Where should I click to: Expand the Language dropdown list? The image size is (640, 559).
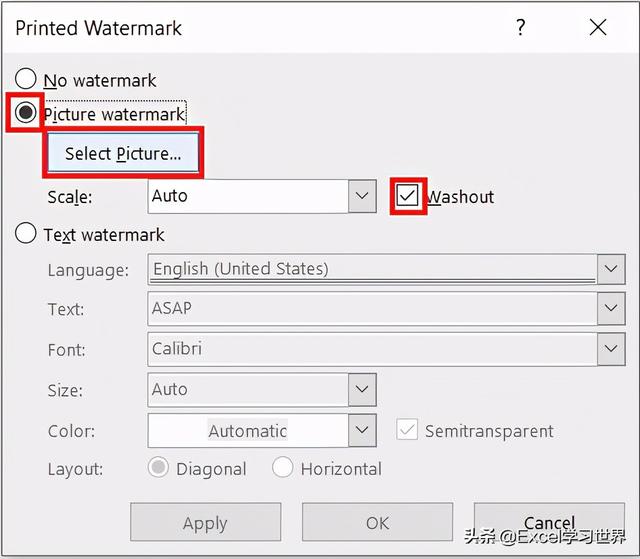(x=610, y=269)
